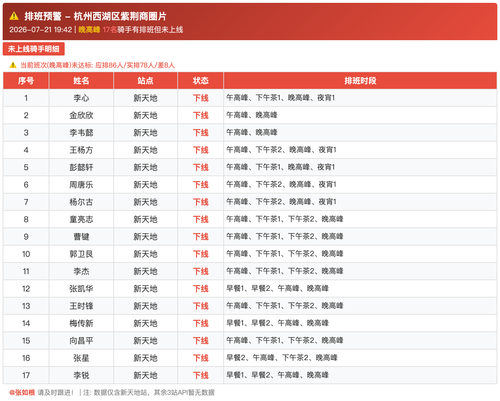This screenshot has height=401, width=500.
Task: Click the 17名骑手有排班但未上线 summary text
Action: [x=143, y=30]
